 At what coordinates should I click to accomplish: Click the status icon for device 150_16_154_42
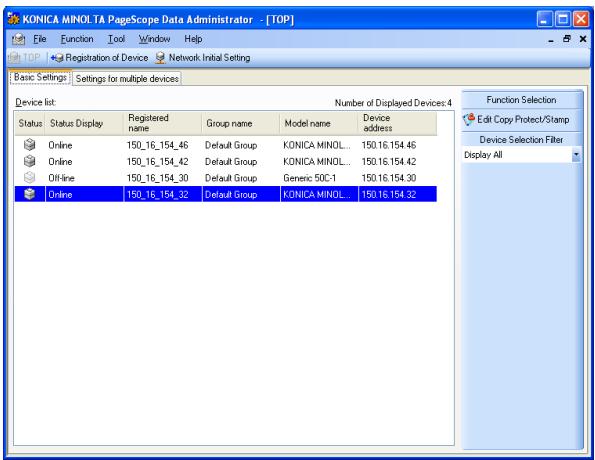tap(30, 161)
